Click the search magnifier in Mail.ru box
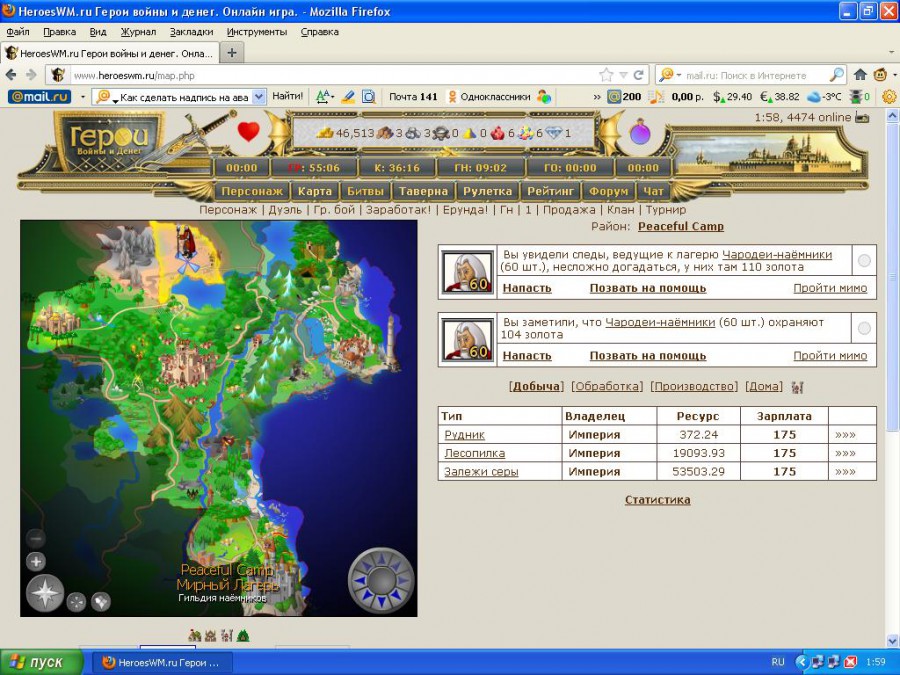 [x=837, y=75]
